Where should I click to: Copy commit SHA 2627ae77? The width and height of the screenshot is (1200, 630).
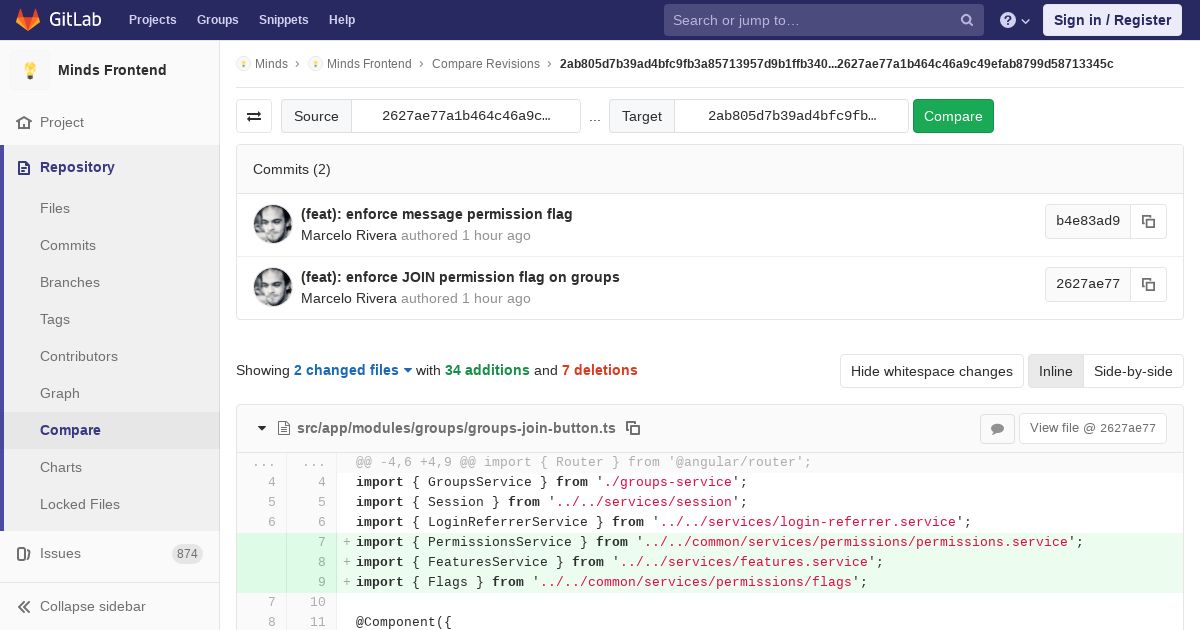click(x=1148, y=284)
